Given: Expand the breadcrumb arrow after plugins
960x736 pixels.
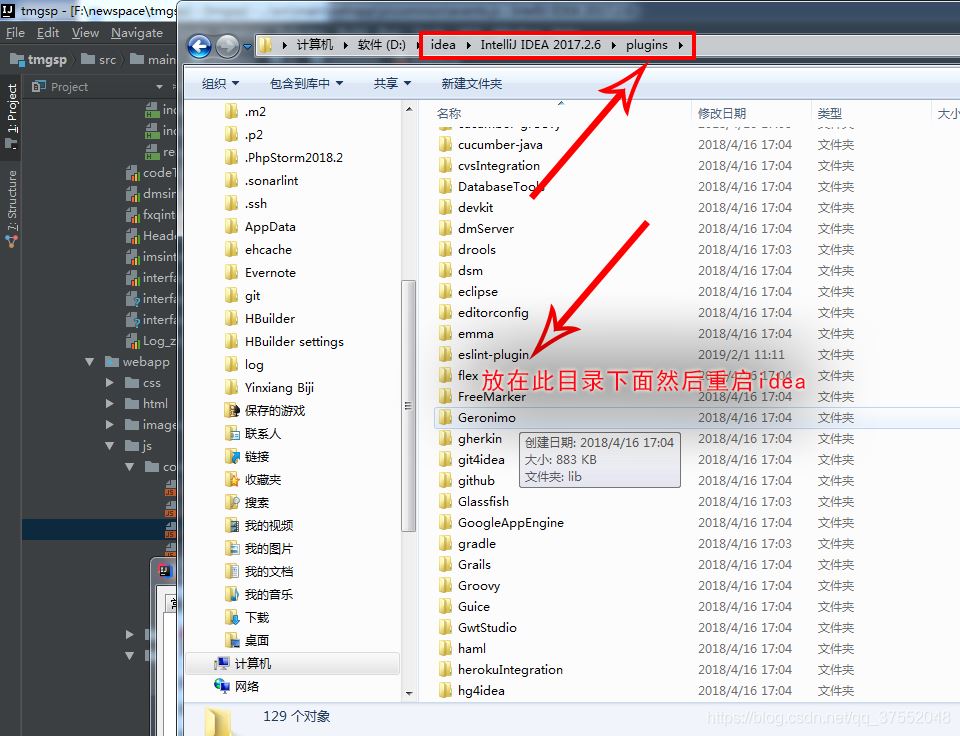Looking at the screenshot, I should pos(680,45).
